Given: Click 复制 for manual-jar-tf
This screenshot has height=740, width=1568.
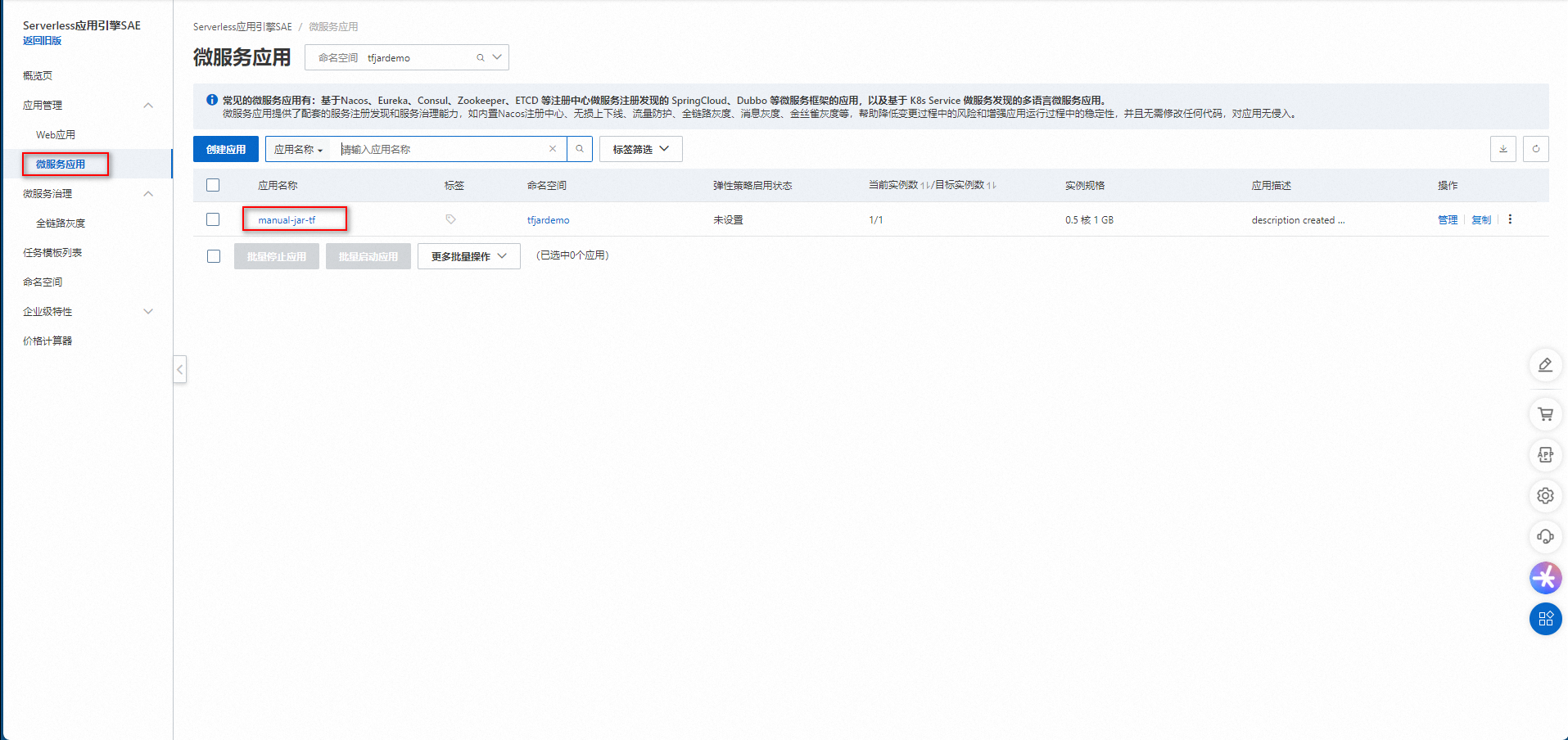Looking at the screenshot, I should pyautogui.click(x=1481, y=219).
